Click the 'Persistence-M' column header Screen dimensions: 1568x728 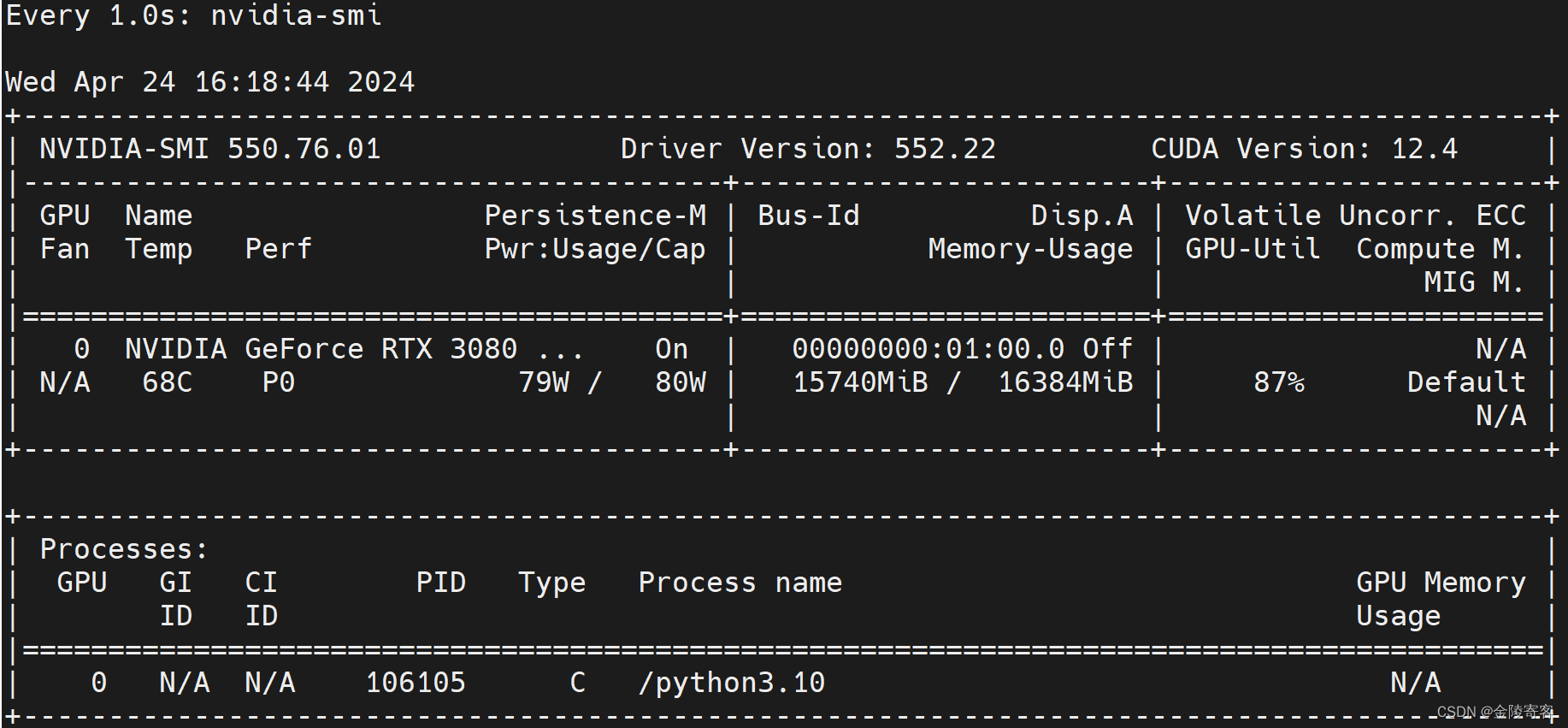pos(595,216)
